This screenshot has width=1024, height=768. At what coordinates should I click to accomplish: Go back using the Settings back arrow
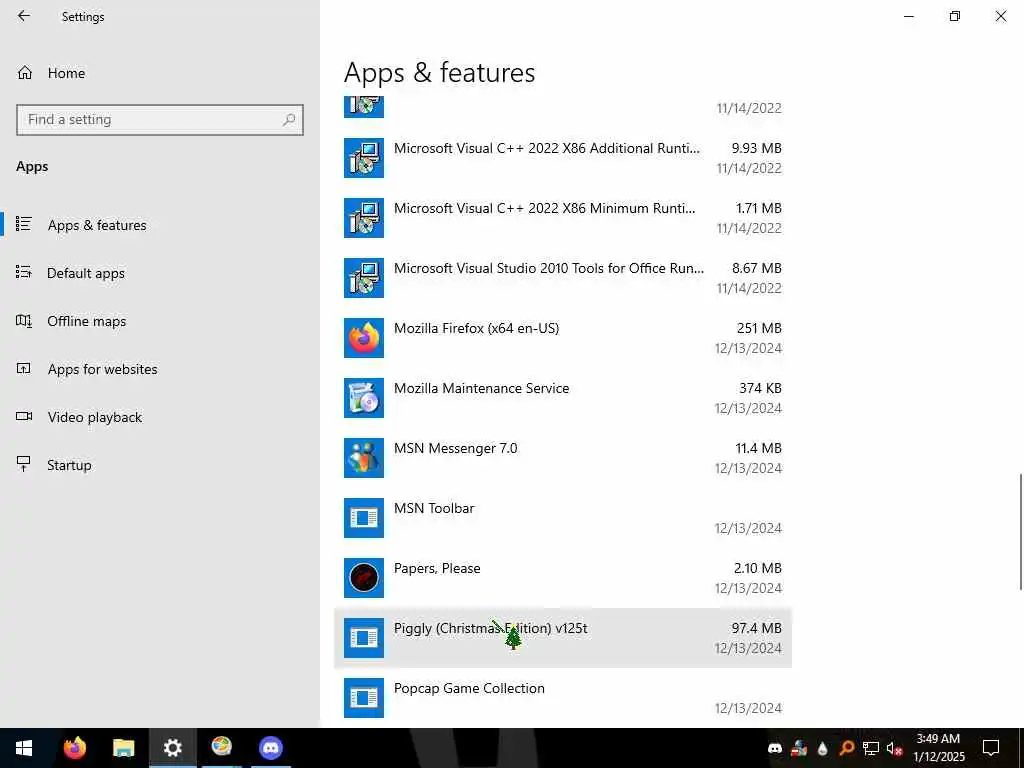click(x=24, y=16)
